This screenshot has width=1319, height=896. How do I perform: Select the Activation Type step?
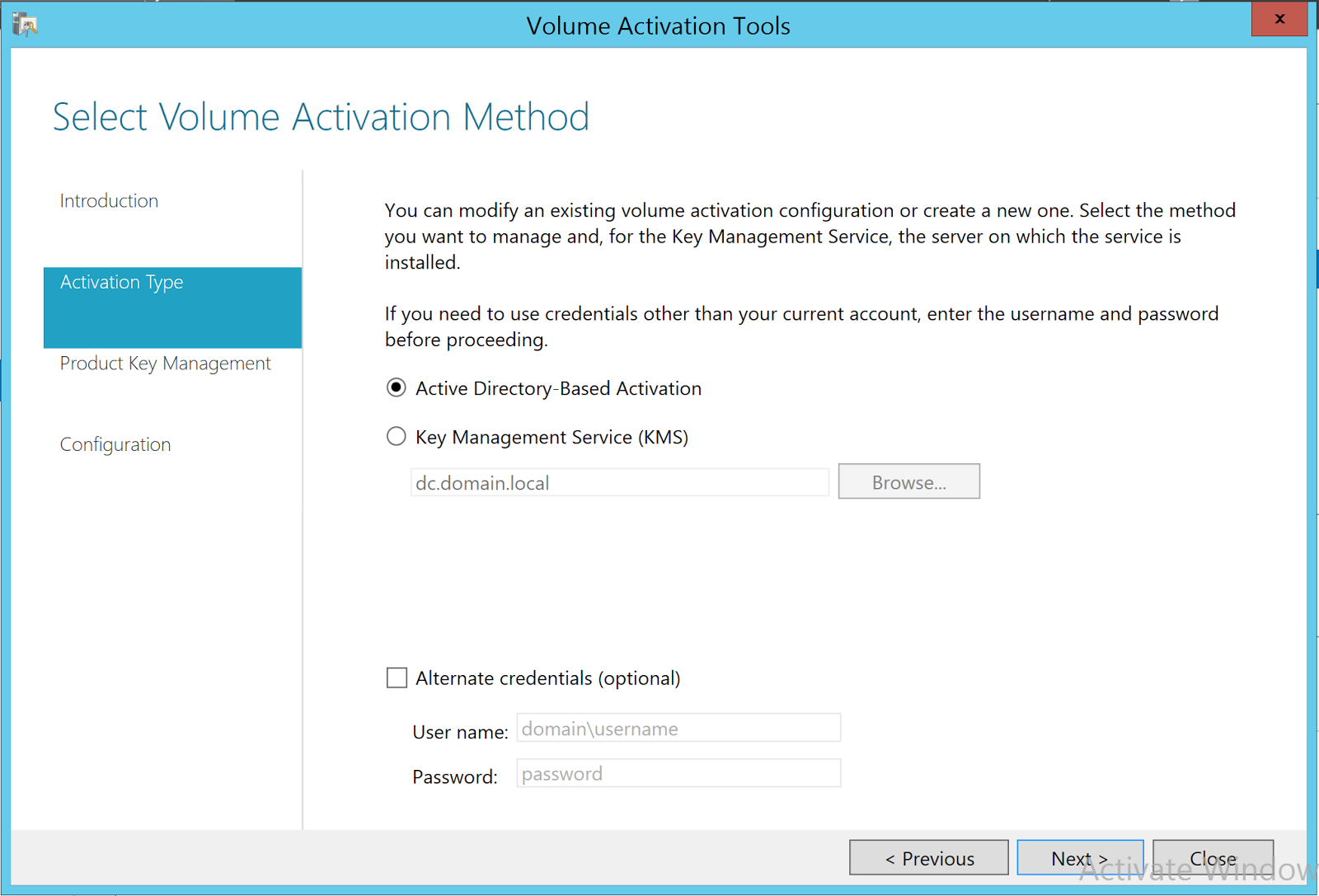tap(121, 282)
